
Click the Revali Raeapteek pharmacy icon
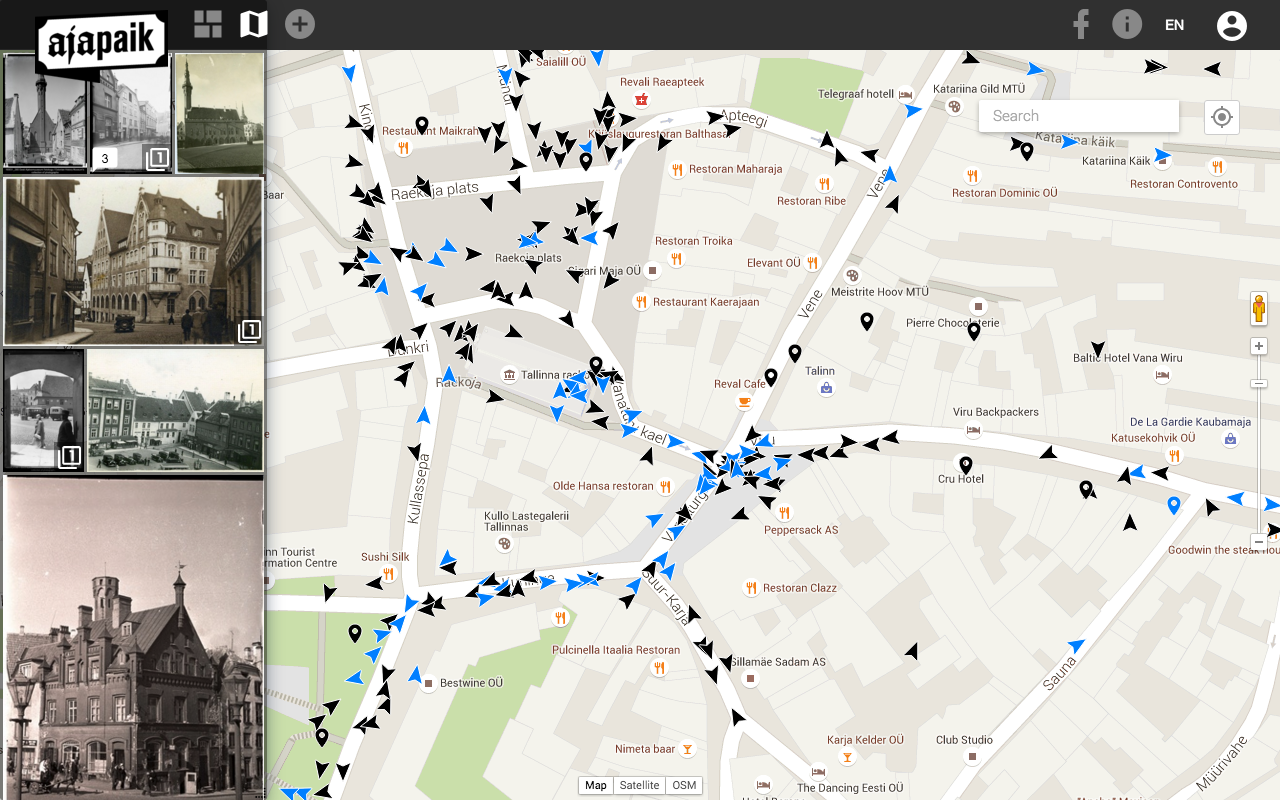point(641,100)
